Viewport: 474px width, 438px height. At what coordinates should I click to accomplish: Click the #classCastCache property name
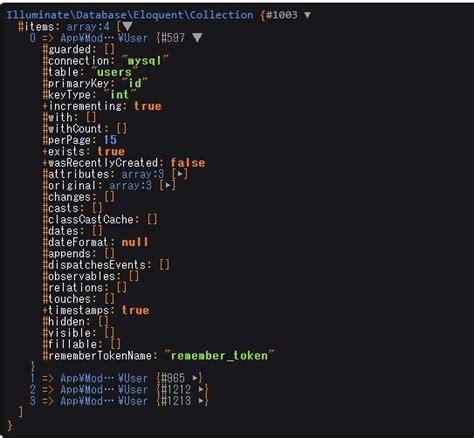(88, 219)
